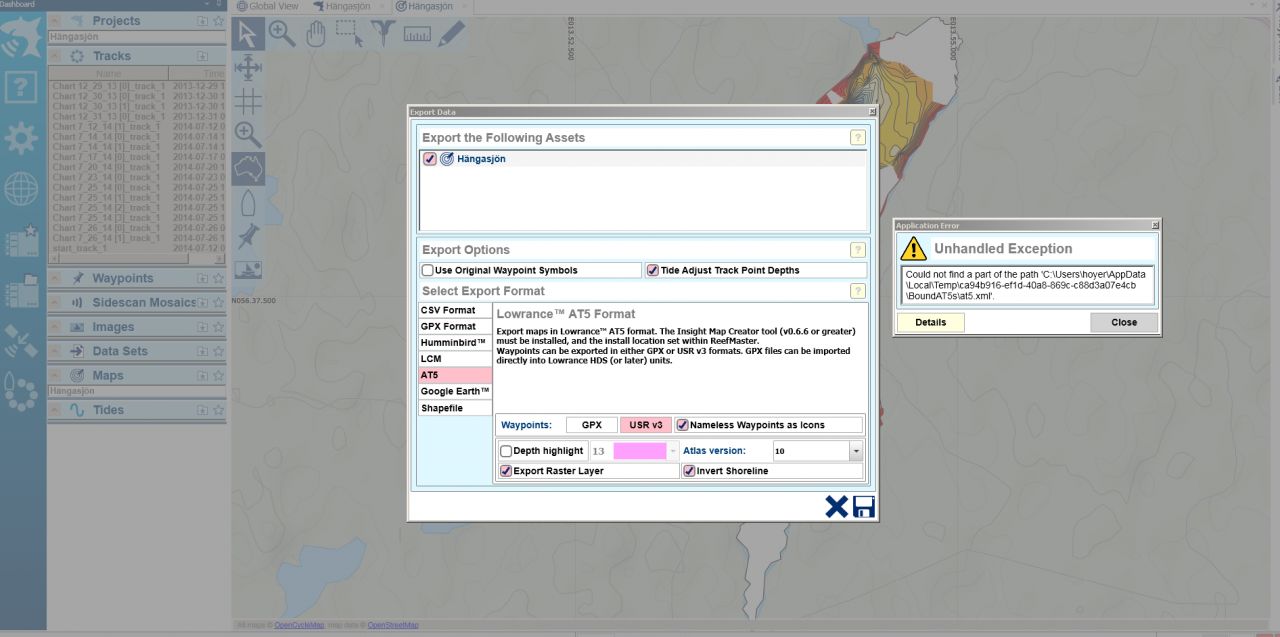Viewport: 1280px width, 637px height.
Task: Select Google Earth export format
Action: [x=455, y=391]
